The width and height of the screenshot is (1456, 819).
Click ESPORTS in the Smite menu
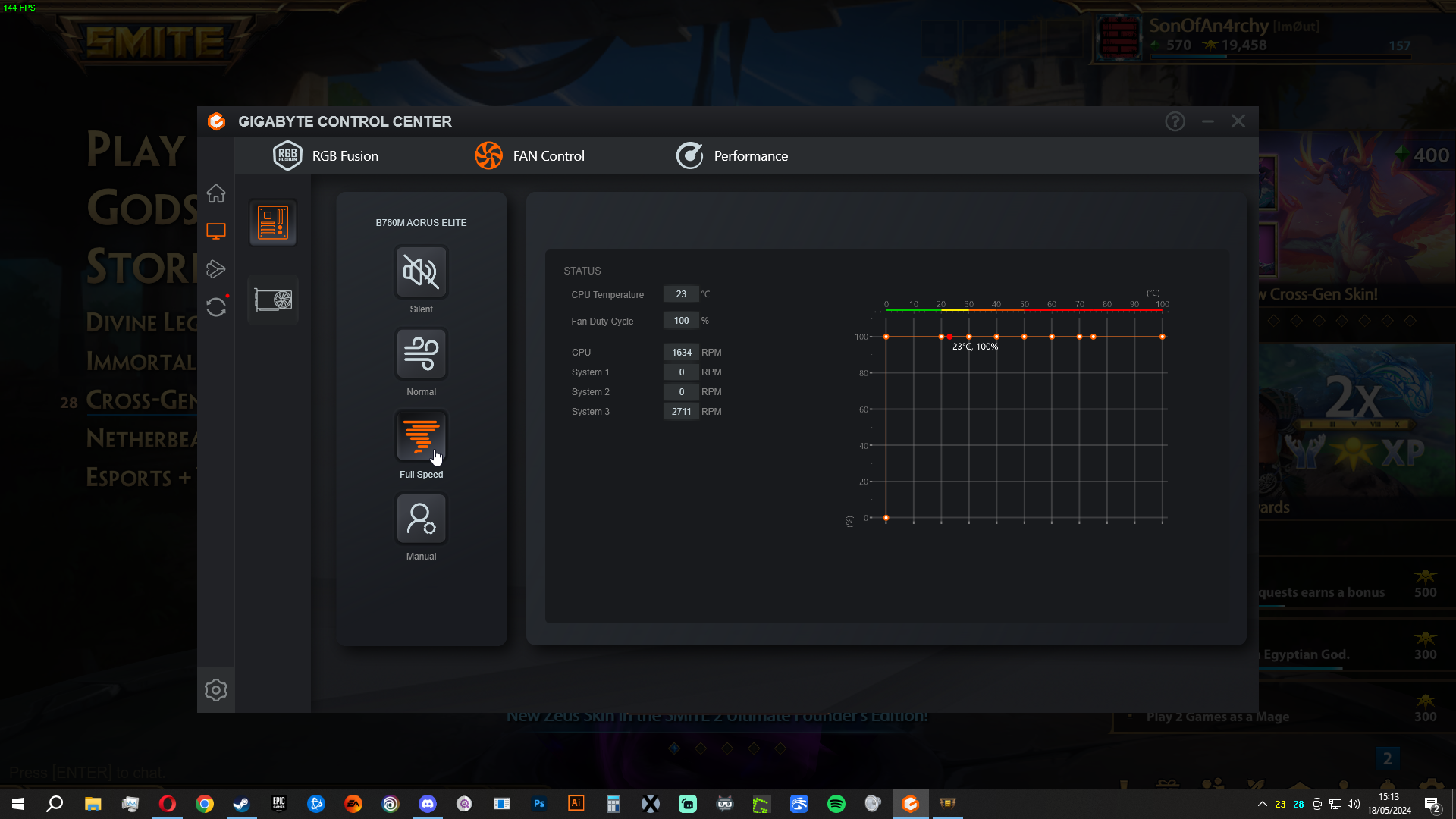pyautogui.click(x=129, y=478)
